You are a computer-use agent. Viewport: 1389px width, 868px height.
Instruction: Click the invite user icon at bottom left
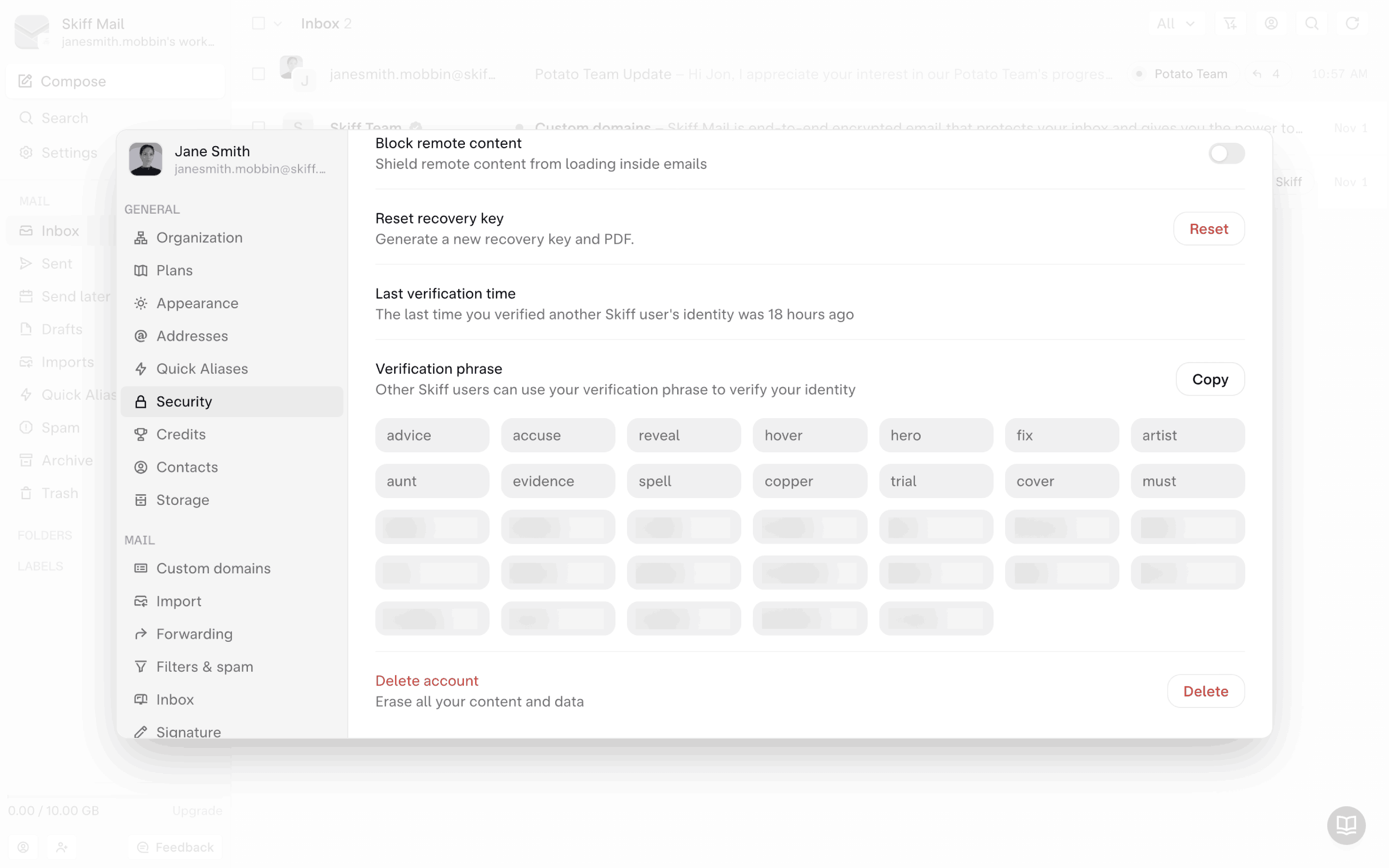tap(61, 847)
